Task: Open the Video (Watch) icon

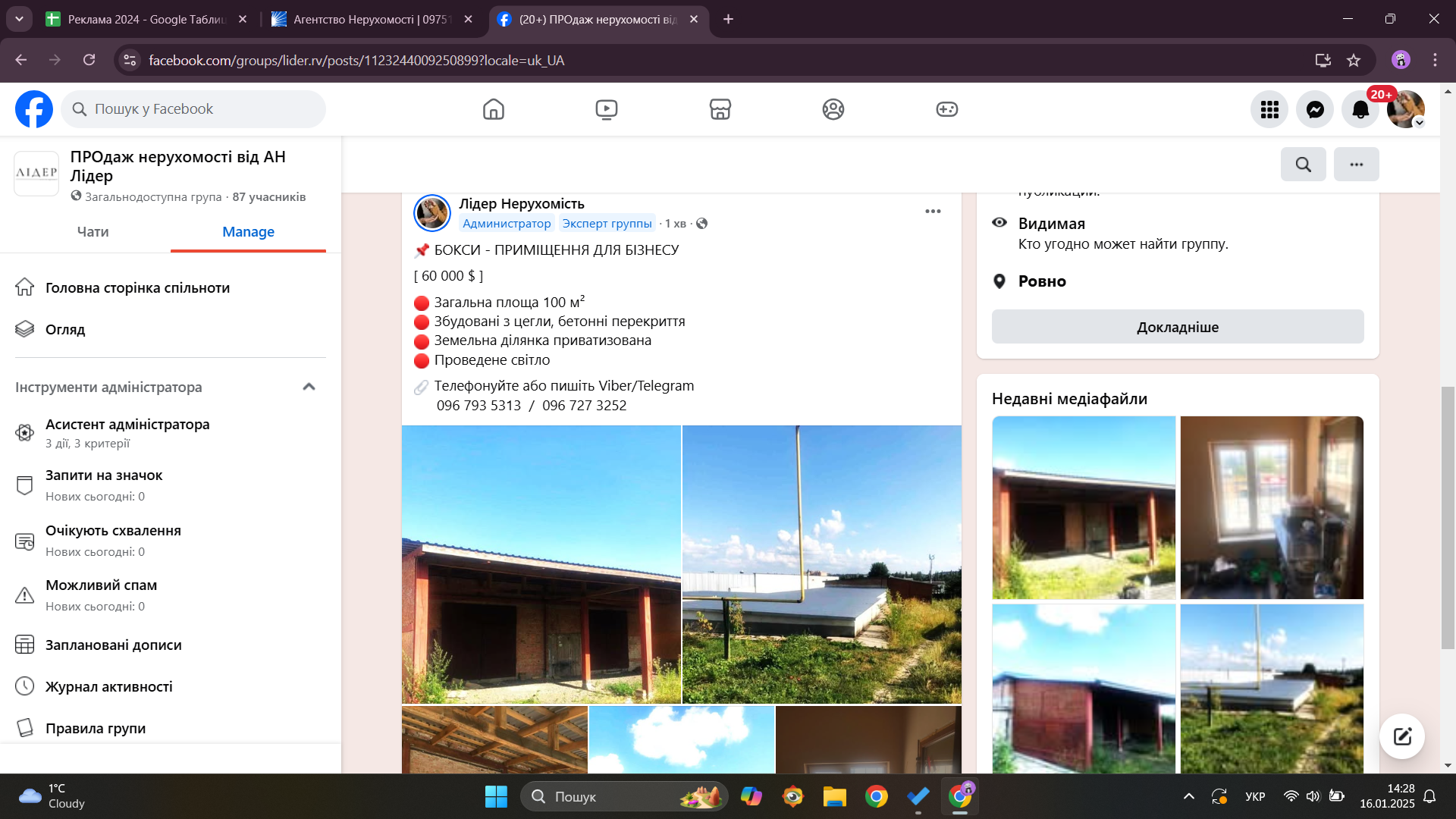Action: 606,109
